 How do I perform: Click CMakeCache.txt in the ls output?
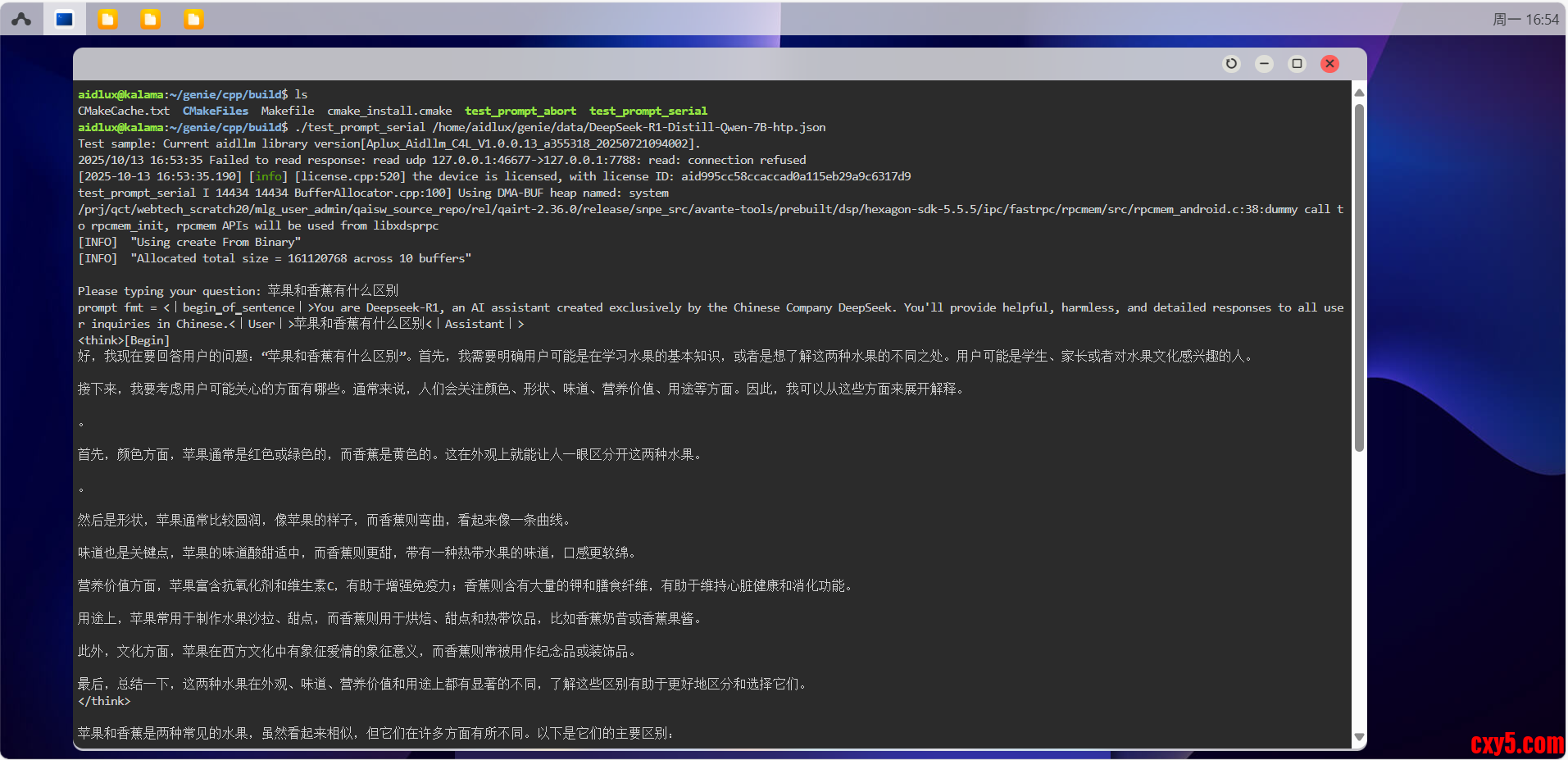pos(124,111)
